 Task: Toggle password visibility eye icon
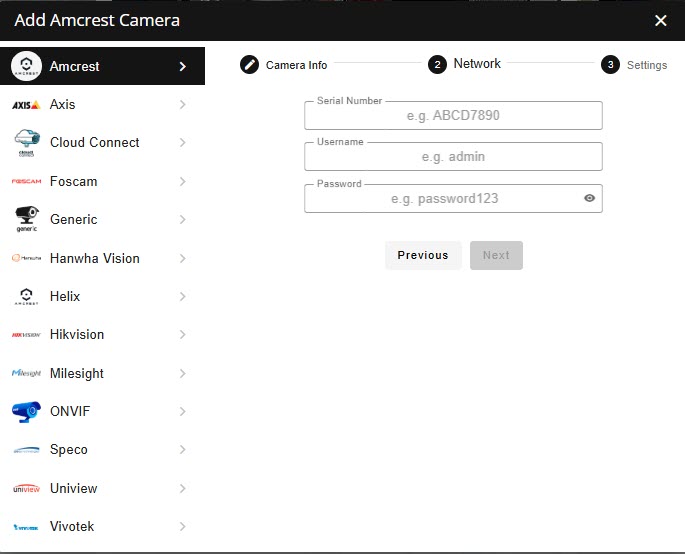pyautogui.click(x=590, y=198)
